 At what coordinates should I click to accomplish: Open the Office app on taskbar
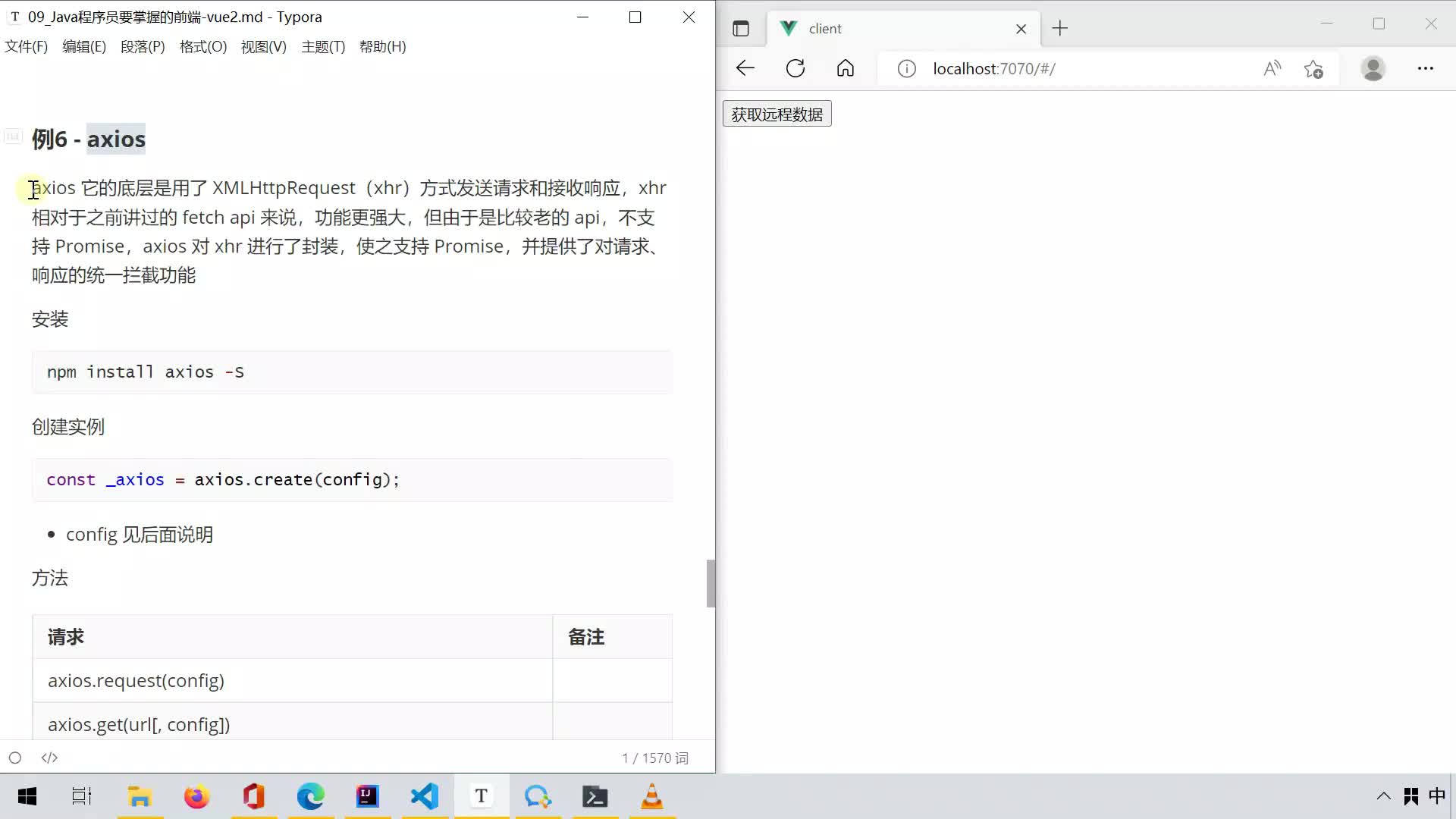tap(253, 797)
